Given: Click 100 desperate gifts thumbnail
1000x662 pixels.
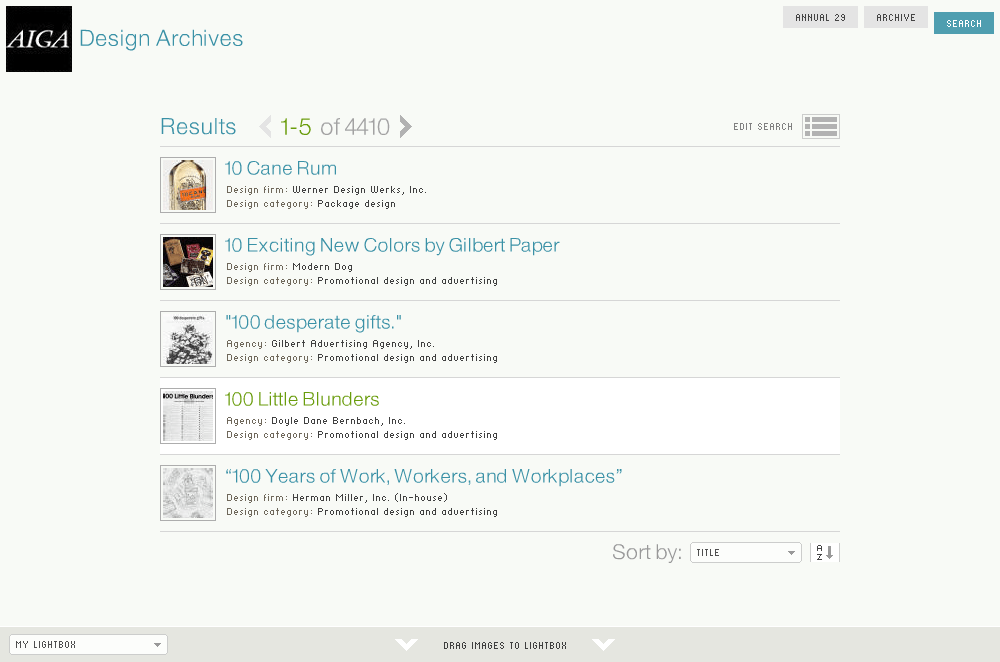Looking at the screenshot, I should tap(188, 339).
